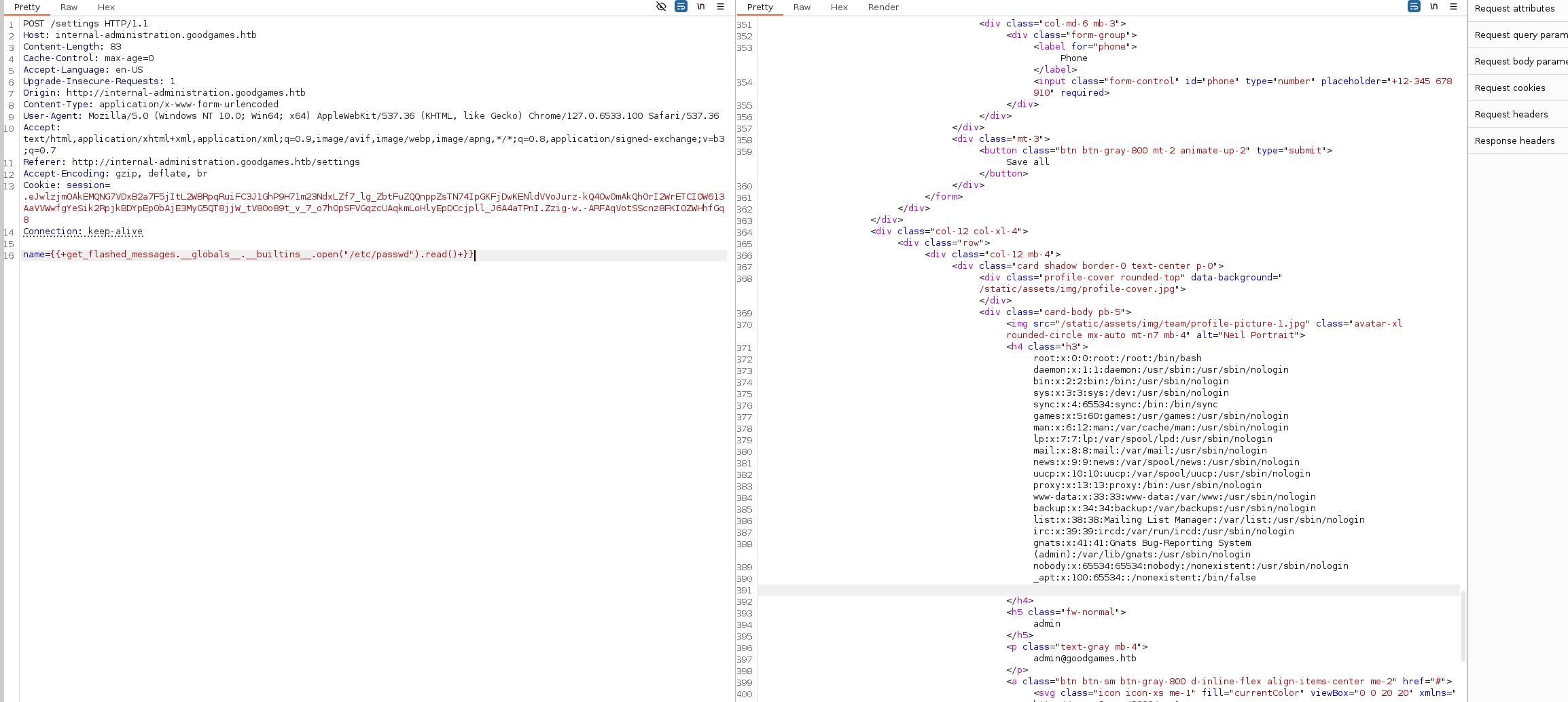This screenshot has height=702, width=1568.
Task: Click the Referer header line
Action: (x=191, y=162)
